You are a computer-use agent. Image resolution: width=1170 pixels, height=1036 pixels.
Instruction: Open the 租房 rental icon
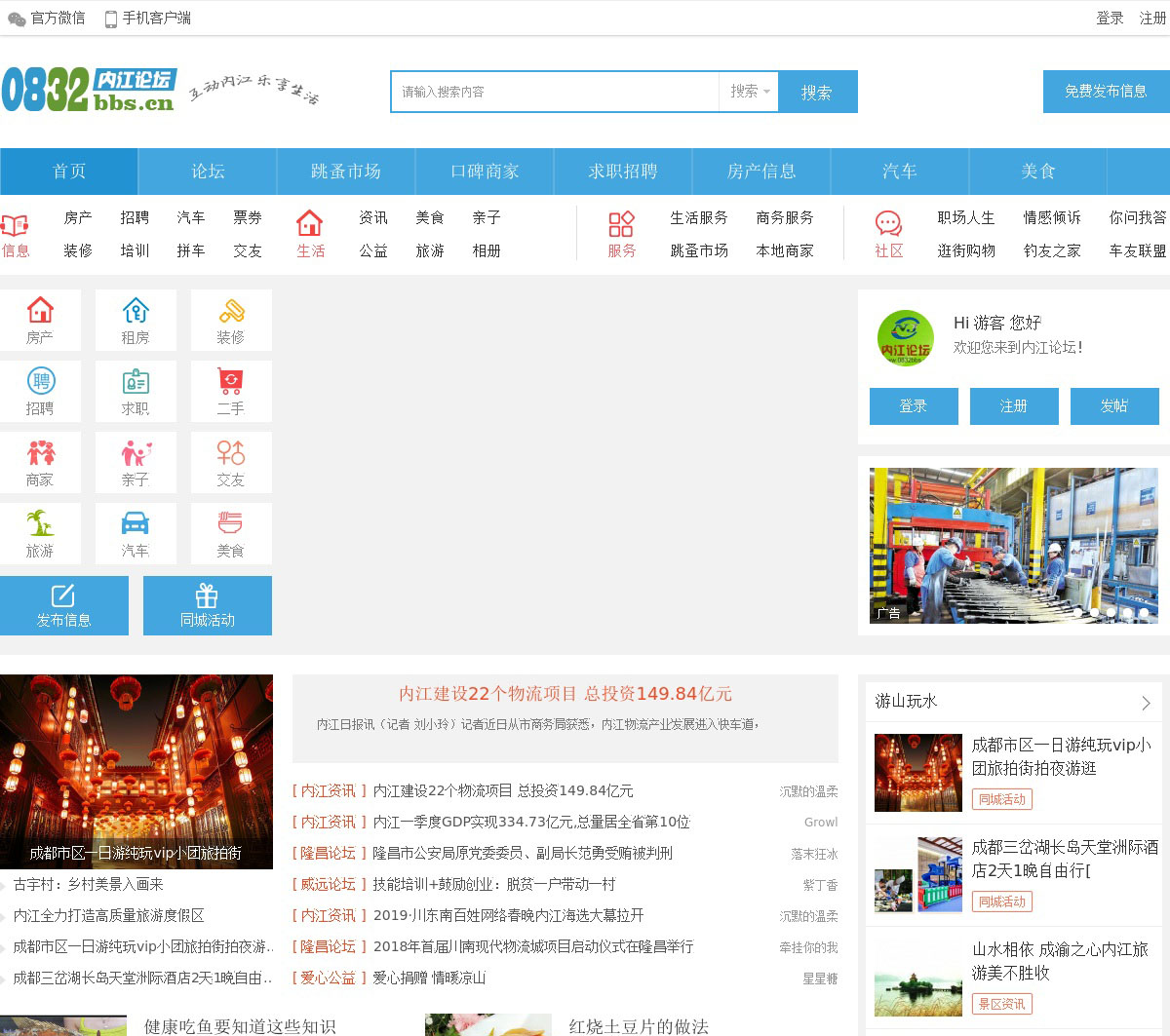point(136,311)
